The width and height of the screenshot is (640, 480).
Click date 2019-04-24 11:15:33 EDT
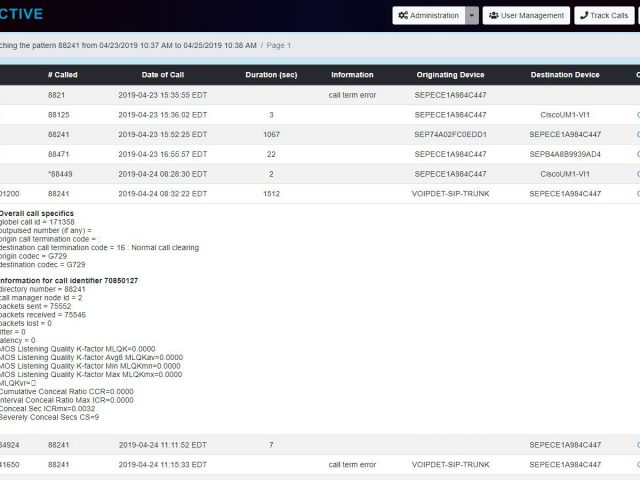pyautogui.click(x=162, y=464)
